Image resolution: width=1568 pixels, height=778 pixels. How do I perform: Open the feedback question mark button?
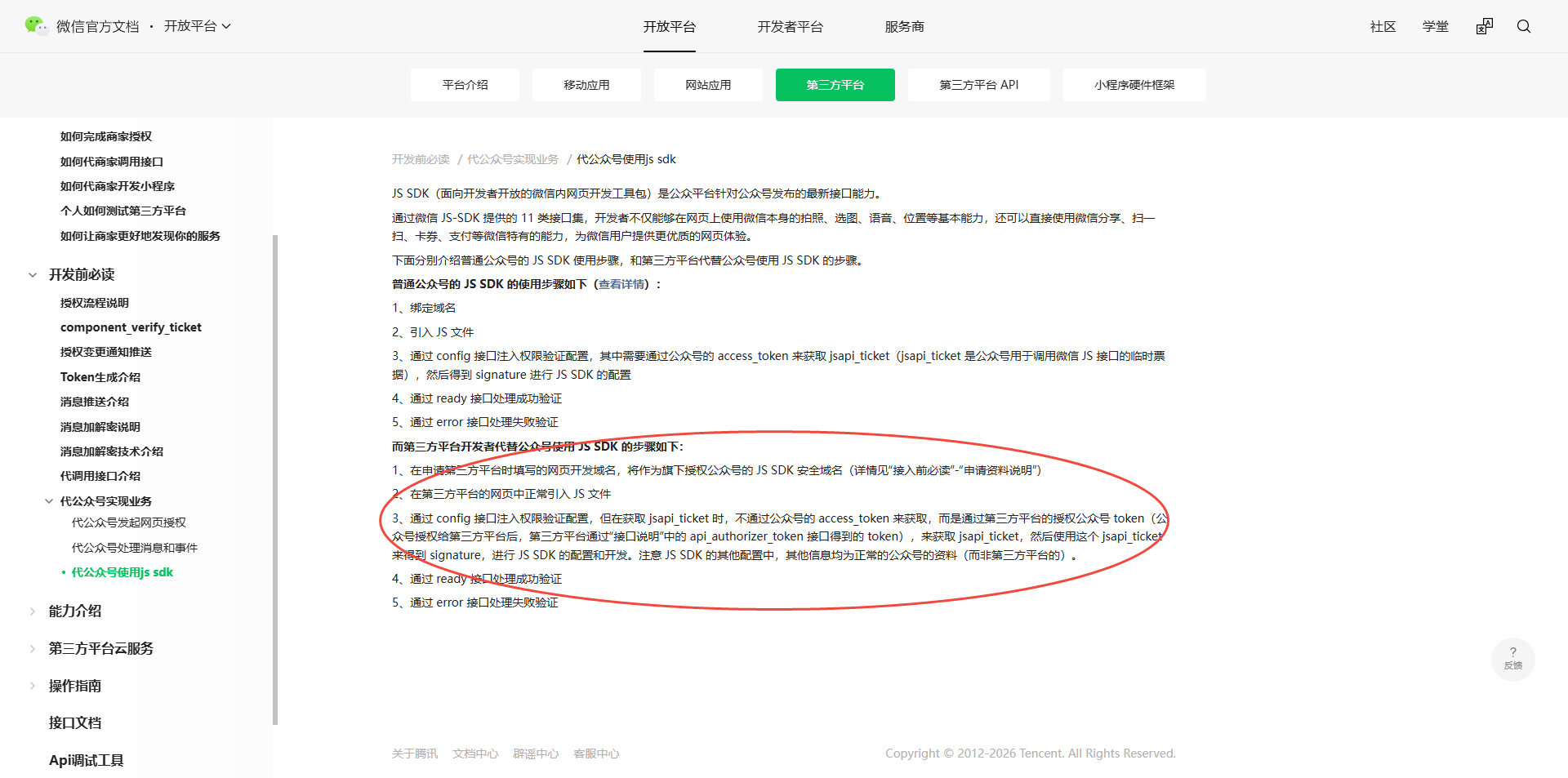click(x=1513, y=659)
